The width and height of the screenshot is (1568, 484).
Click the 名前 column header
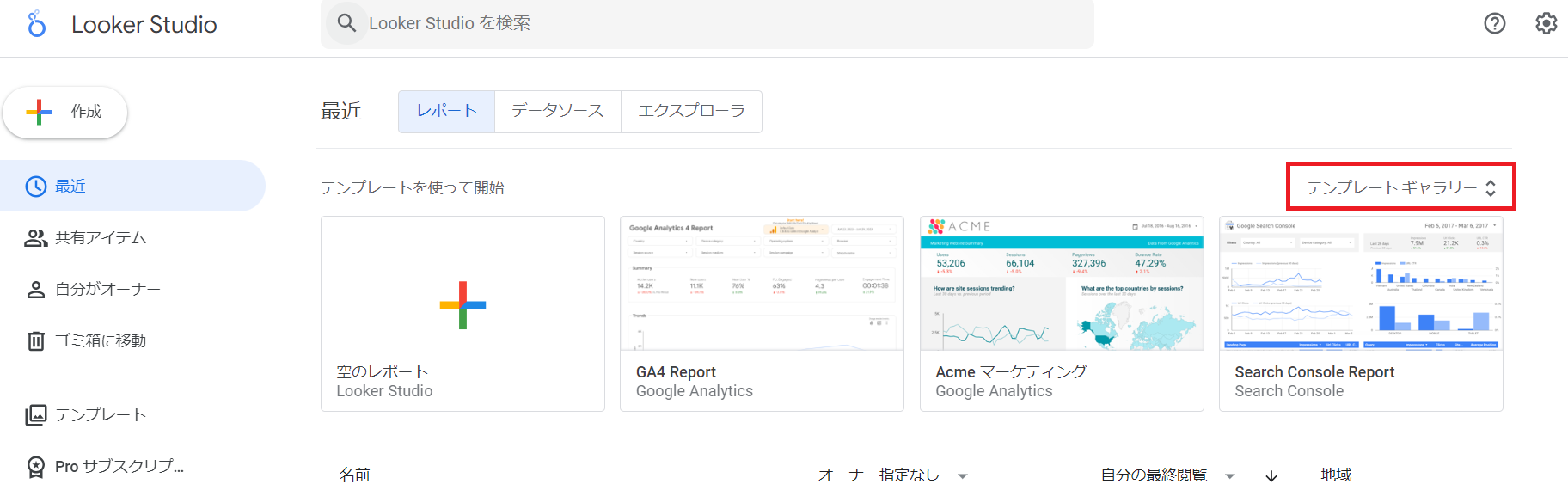(354, 475)
